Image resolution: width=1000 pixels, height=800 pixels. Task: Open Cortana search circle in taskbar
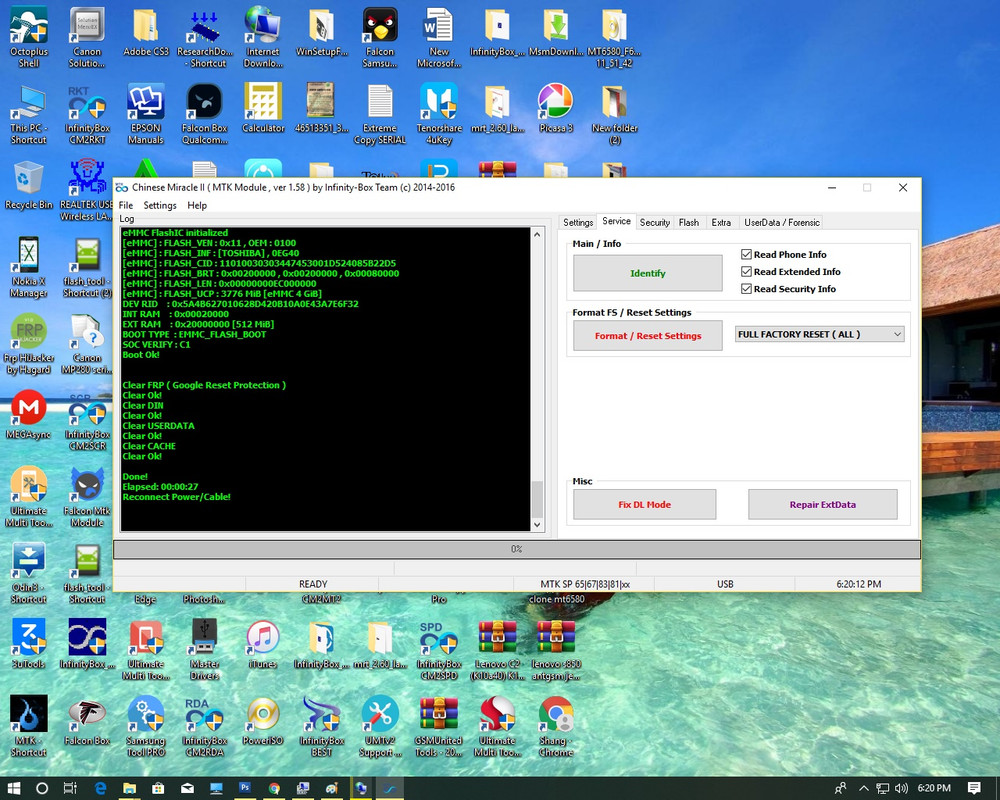(42, 789)
